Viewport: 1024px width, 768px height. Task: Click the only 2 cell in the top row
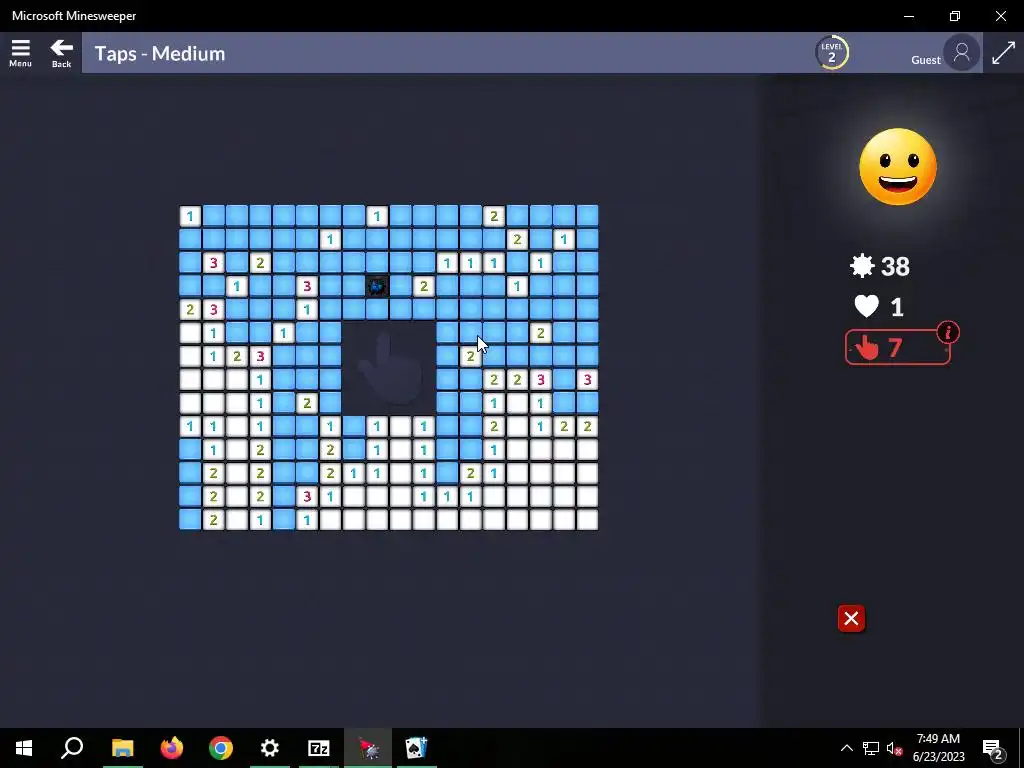point(494,216)
